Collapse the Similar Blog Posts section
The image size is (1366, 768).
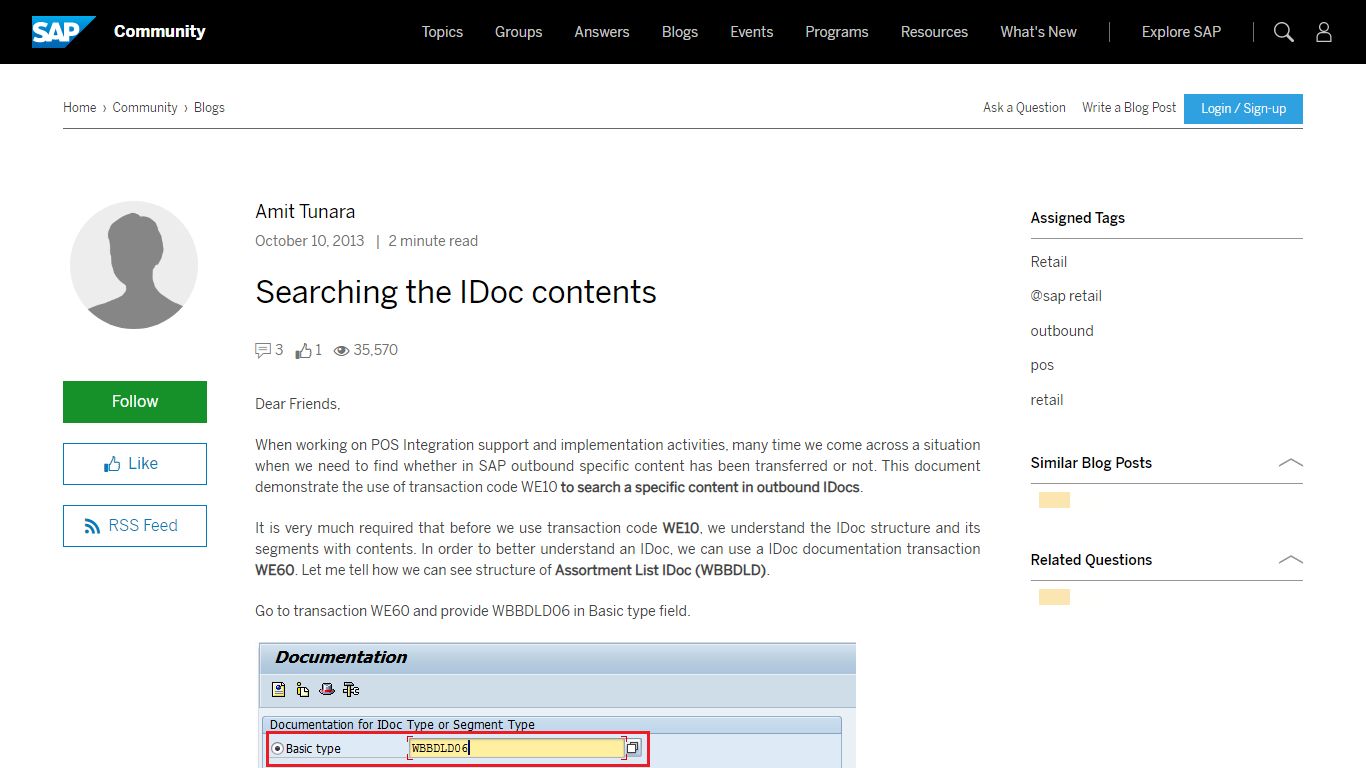(1290, 463)
